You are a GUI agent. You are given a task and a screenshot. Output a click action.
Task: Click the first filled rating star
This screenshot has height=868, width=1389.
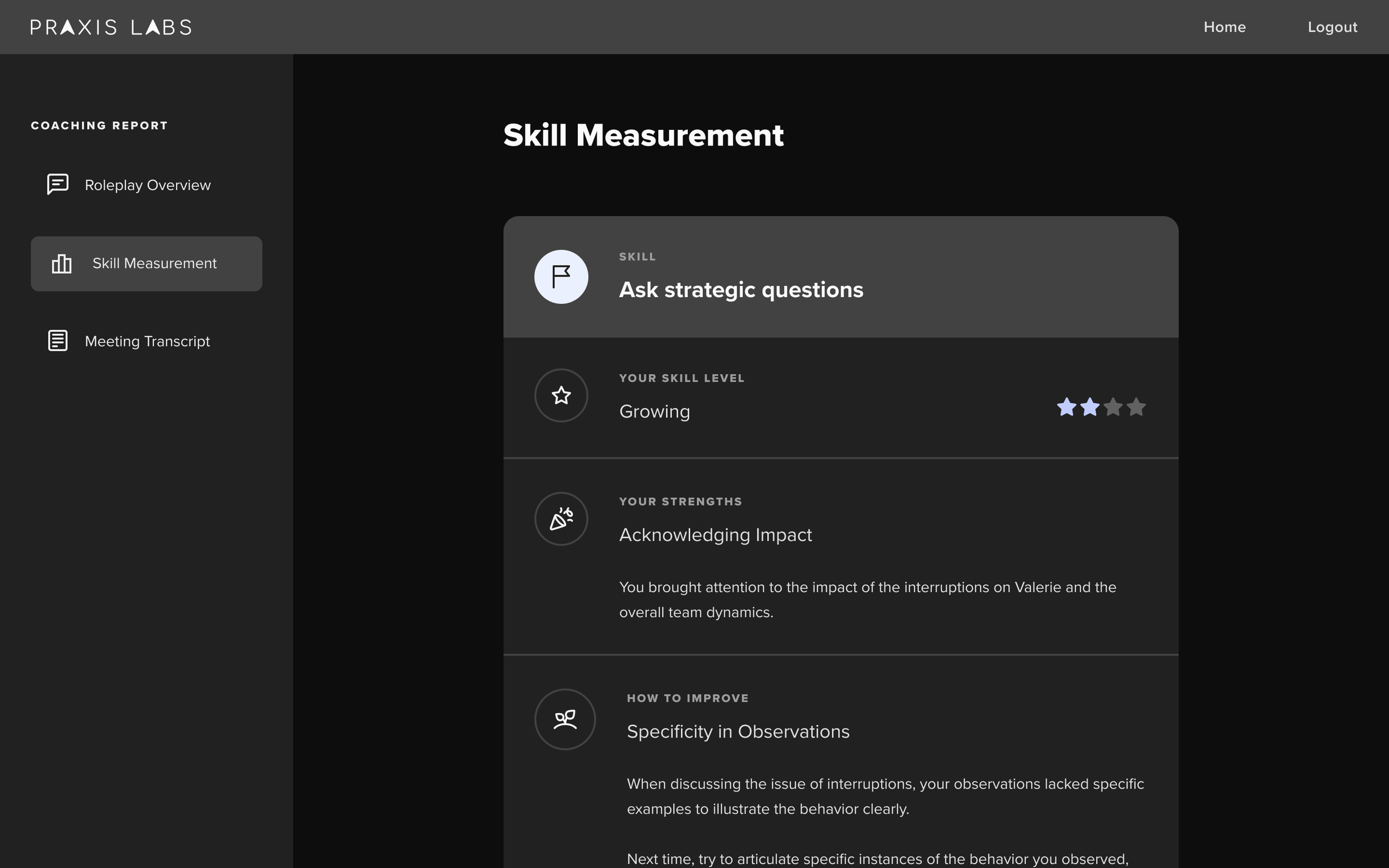(x=1066, y=407)
